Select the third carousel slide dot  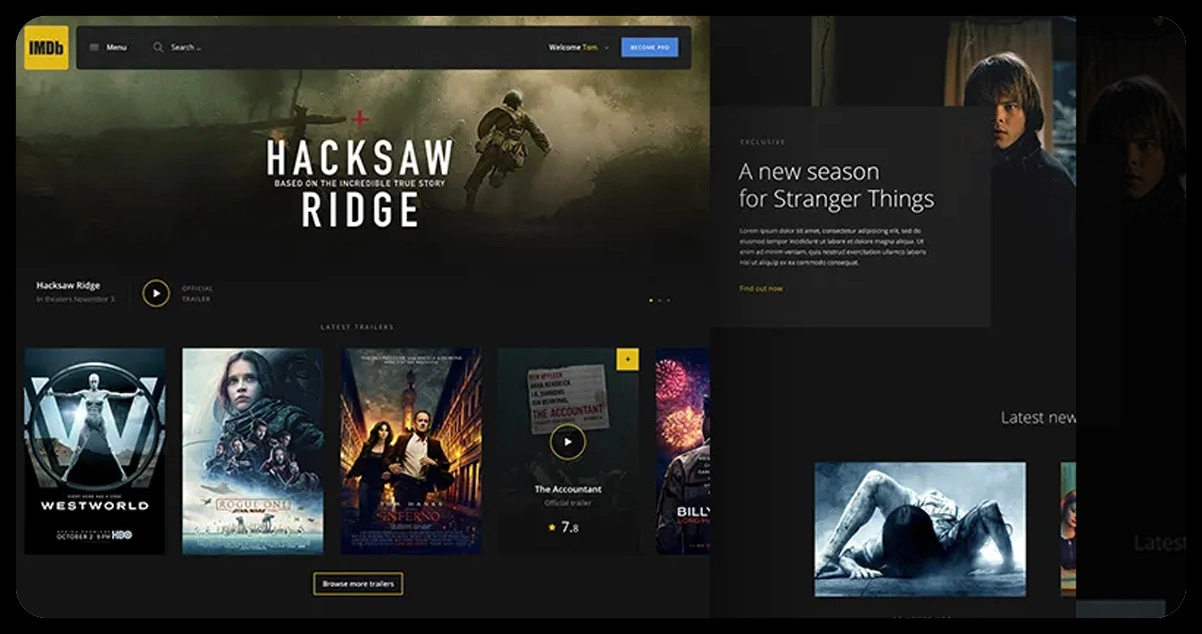(669, 300)
